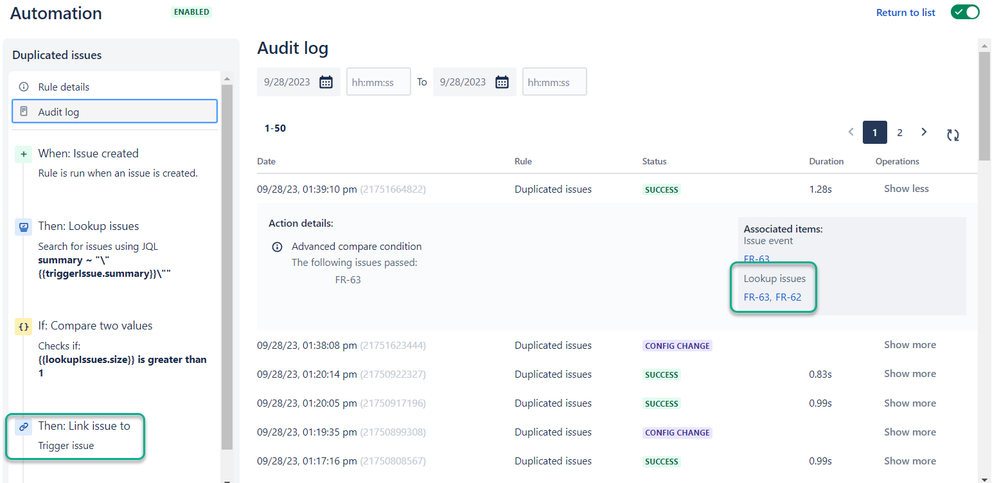The image size is (999, 483).
Task: Open the start date calendar picker icon
Action: (x=326, y=82)
